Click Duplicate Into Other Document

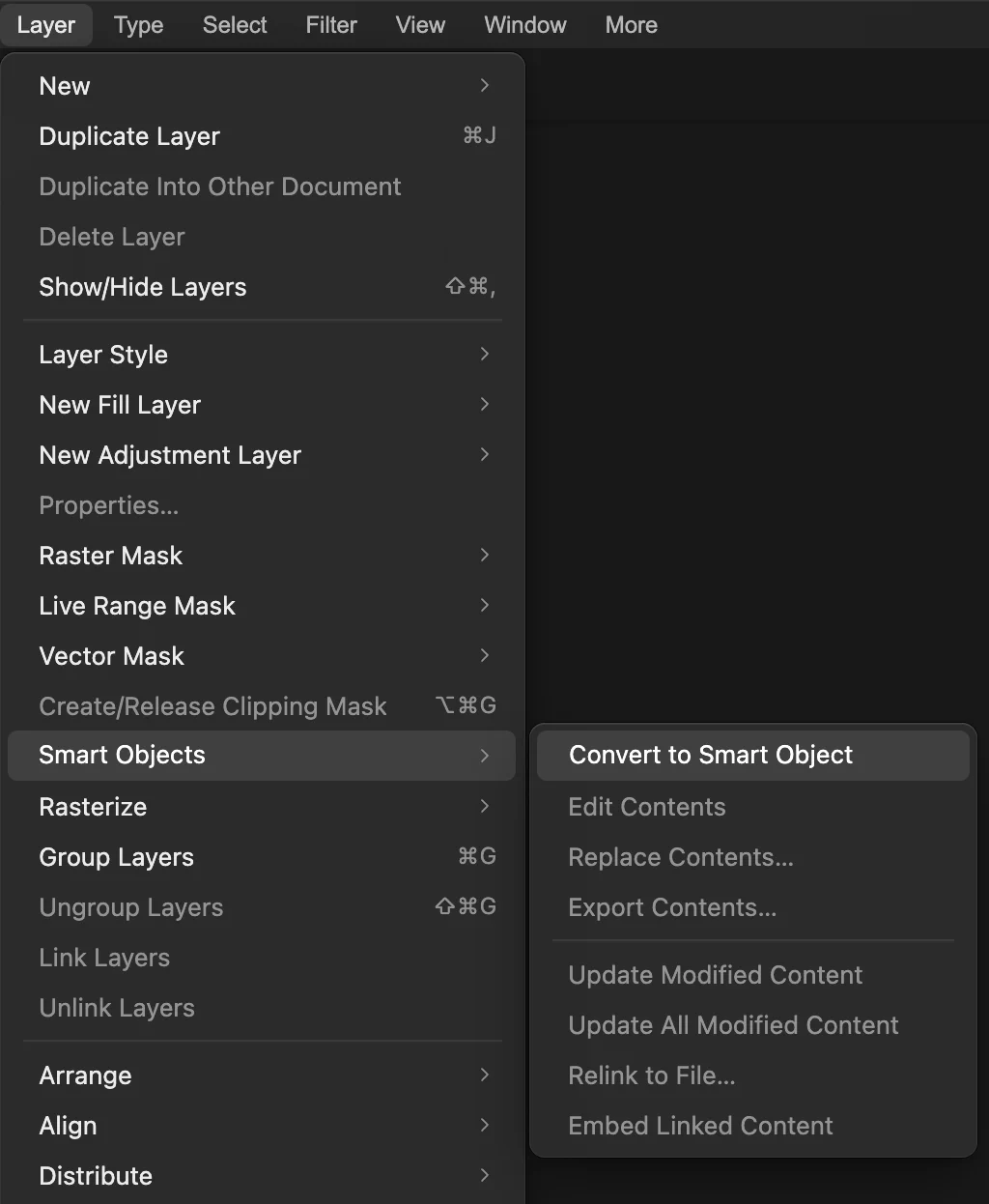(262, 186)
